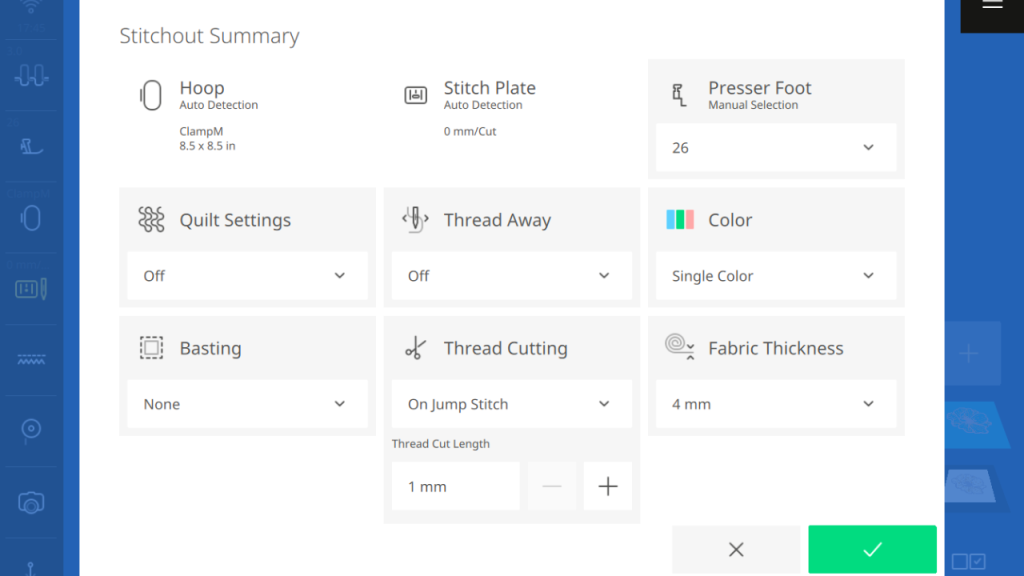1024x576 pixels.
Task: Select the hoop icon in left sidebar
Action: click(31, 217)
